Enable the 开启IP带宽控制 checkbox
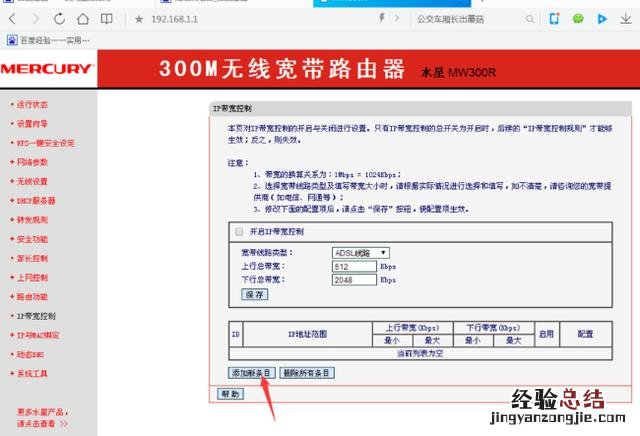 [239, 232]
